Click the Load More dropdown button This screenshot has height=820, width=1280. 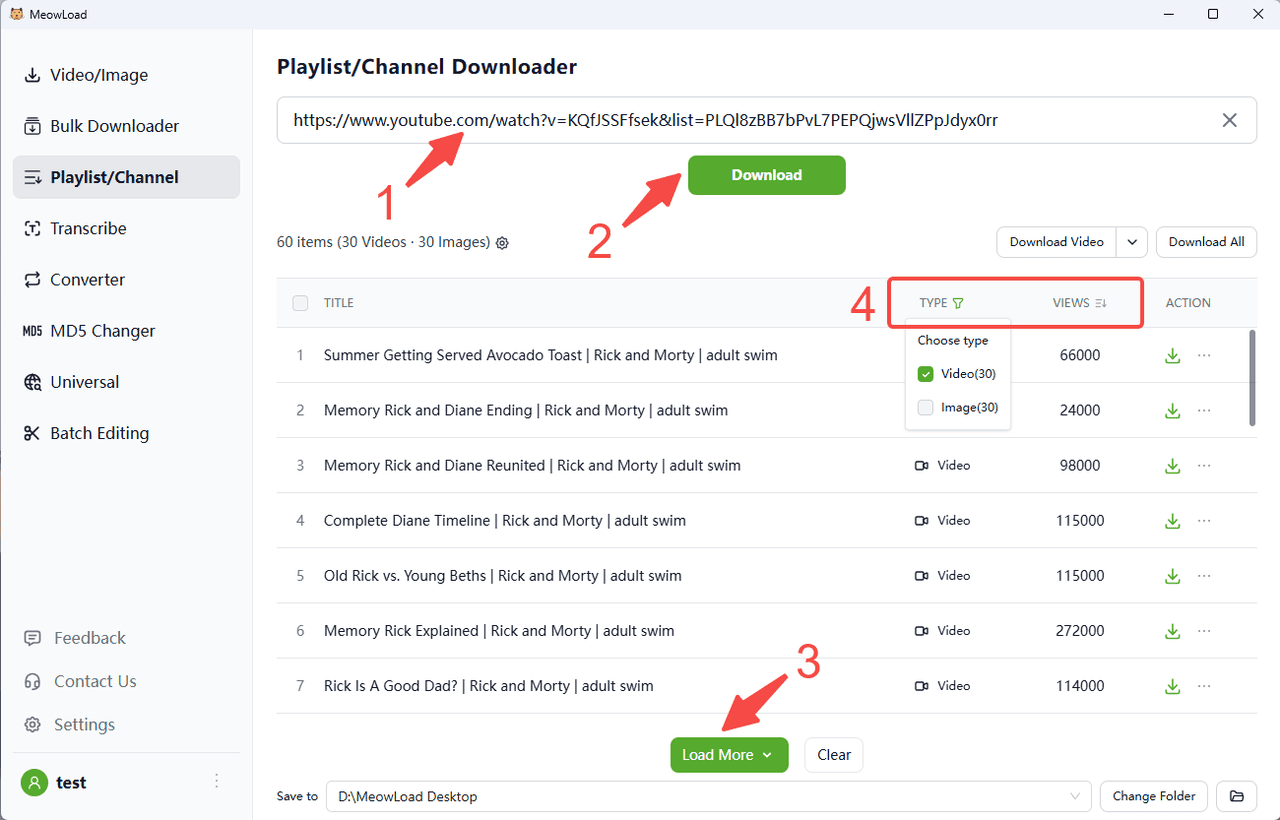coord(728,755)
